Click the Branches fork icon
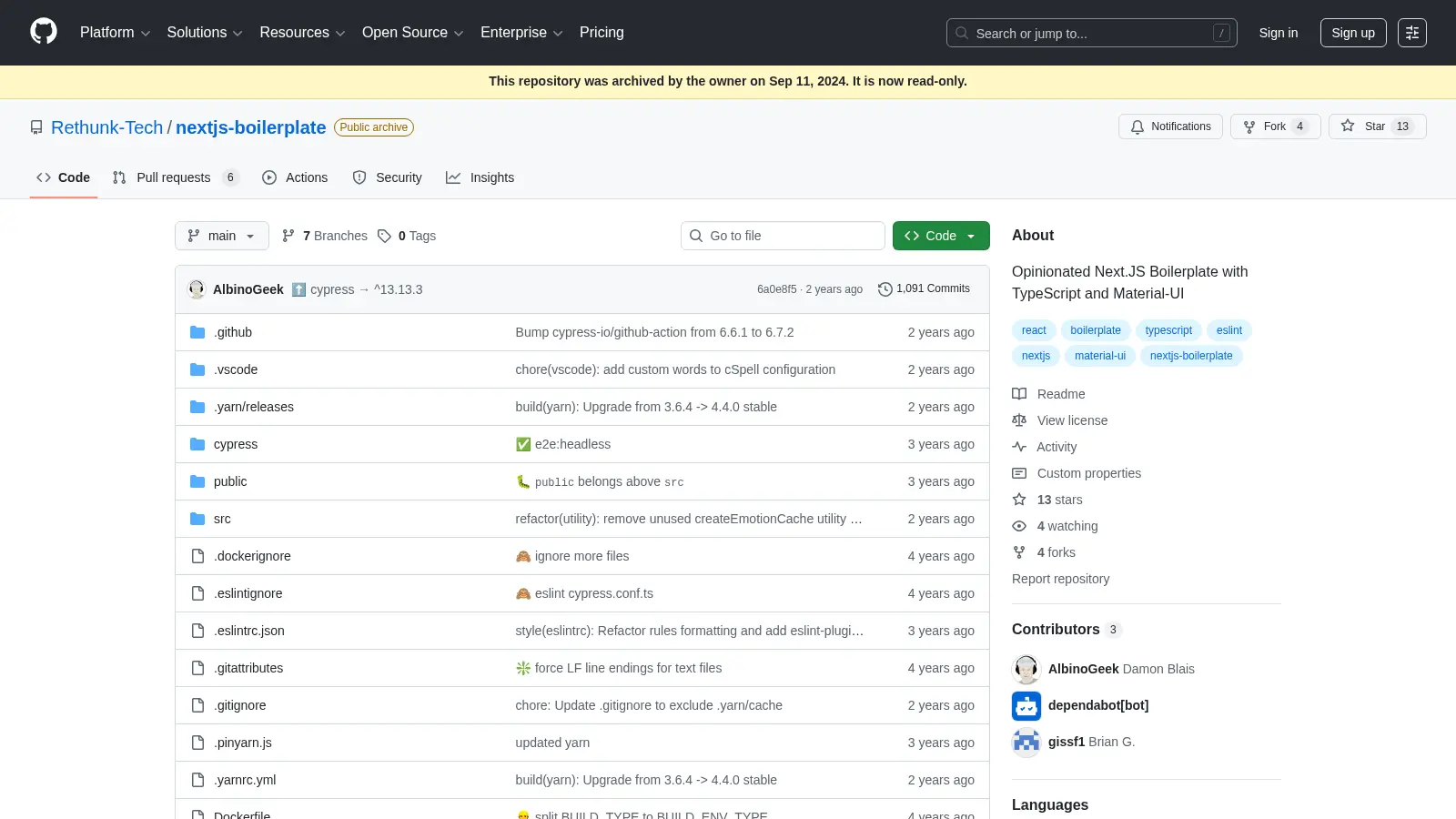The image size is (1456, 819). (288, 236)
